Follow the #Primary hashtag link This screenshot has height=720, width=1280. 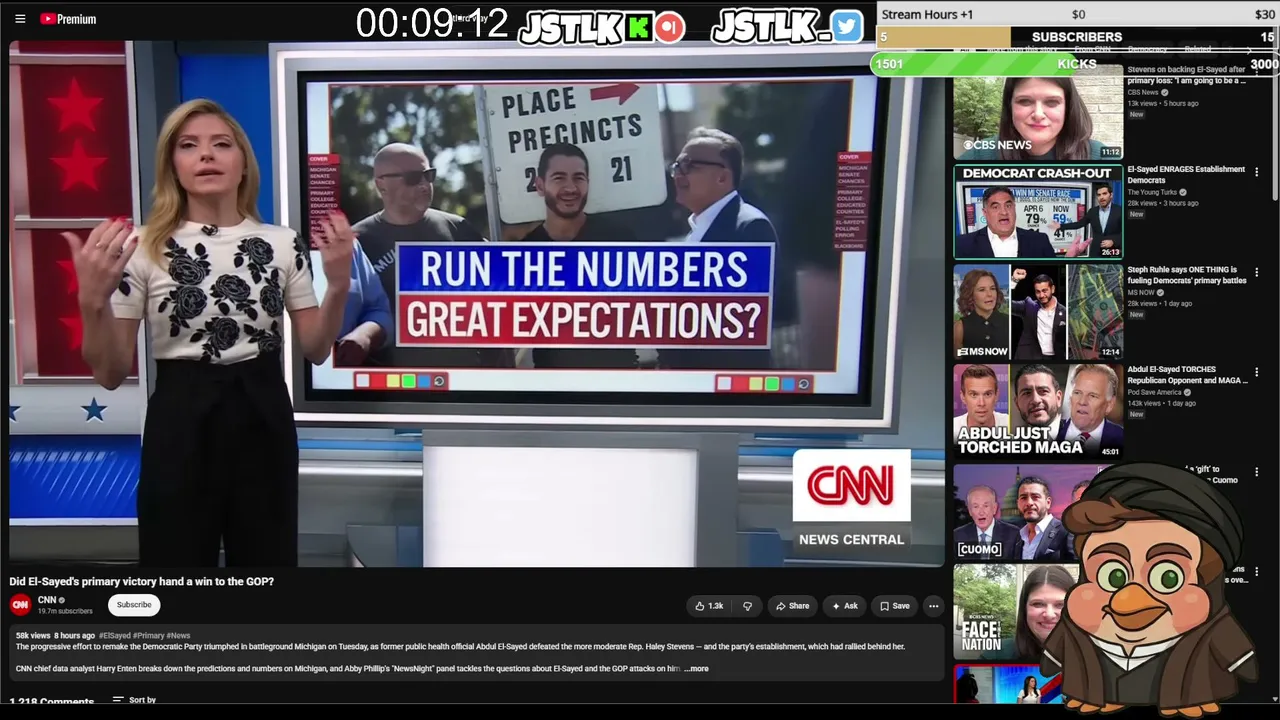(148, 636)
